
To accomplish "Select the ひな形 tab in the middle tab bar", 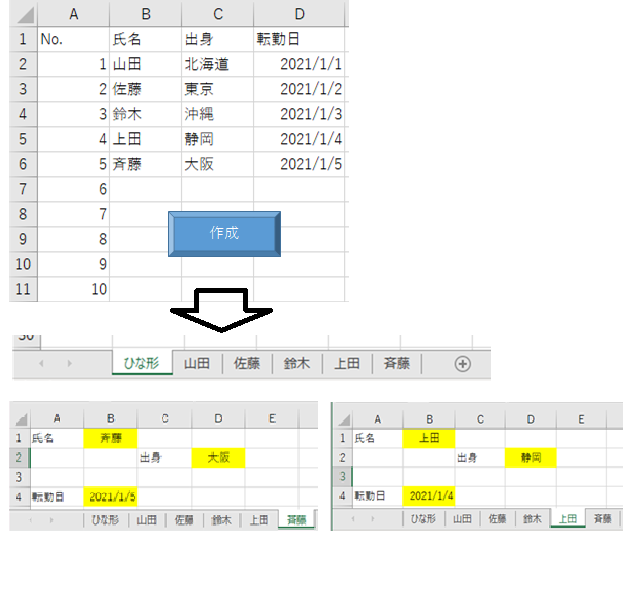I will coord(140,364).
